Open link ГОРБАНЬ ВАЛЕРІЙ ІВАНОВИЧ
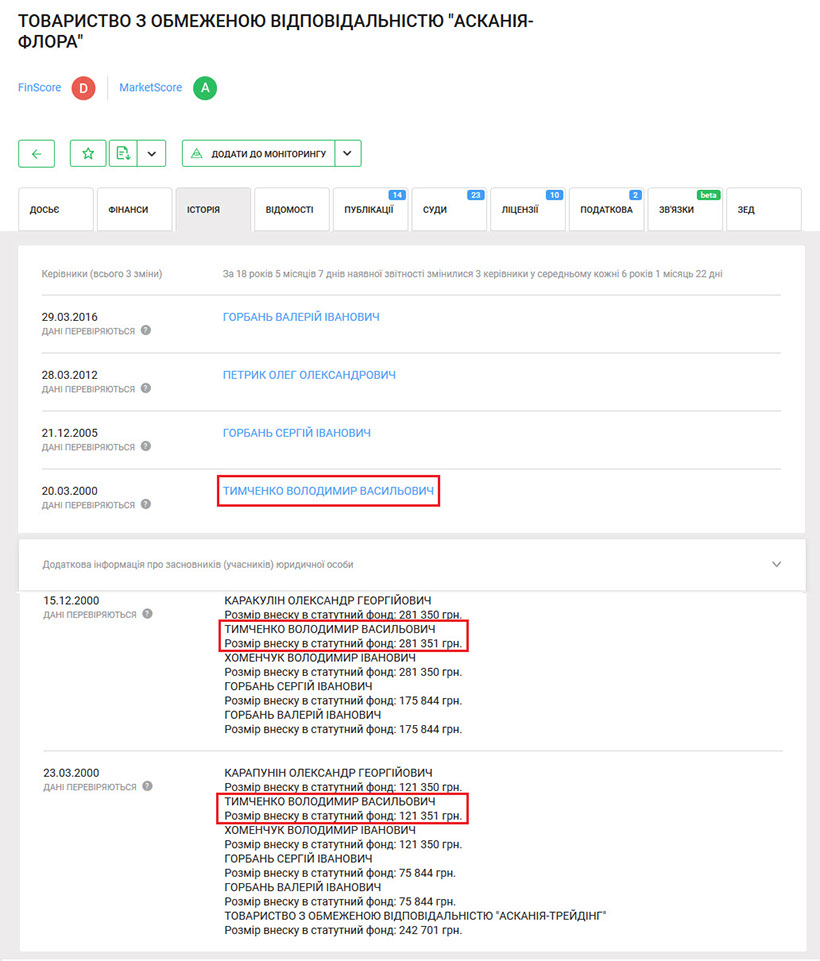The image size is (820, 961). click(x=301, y=317)
